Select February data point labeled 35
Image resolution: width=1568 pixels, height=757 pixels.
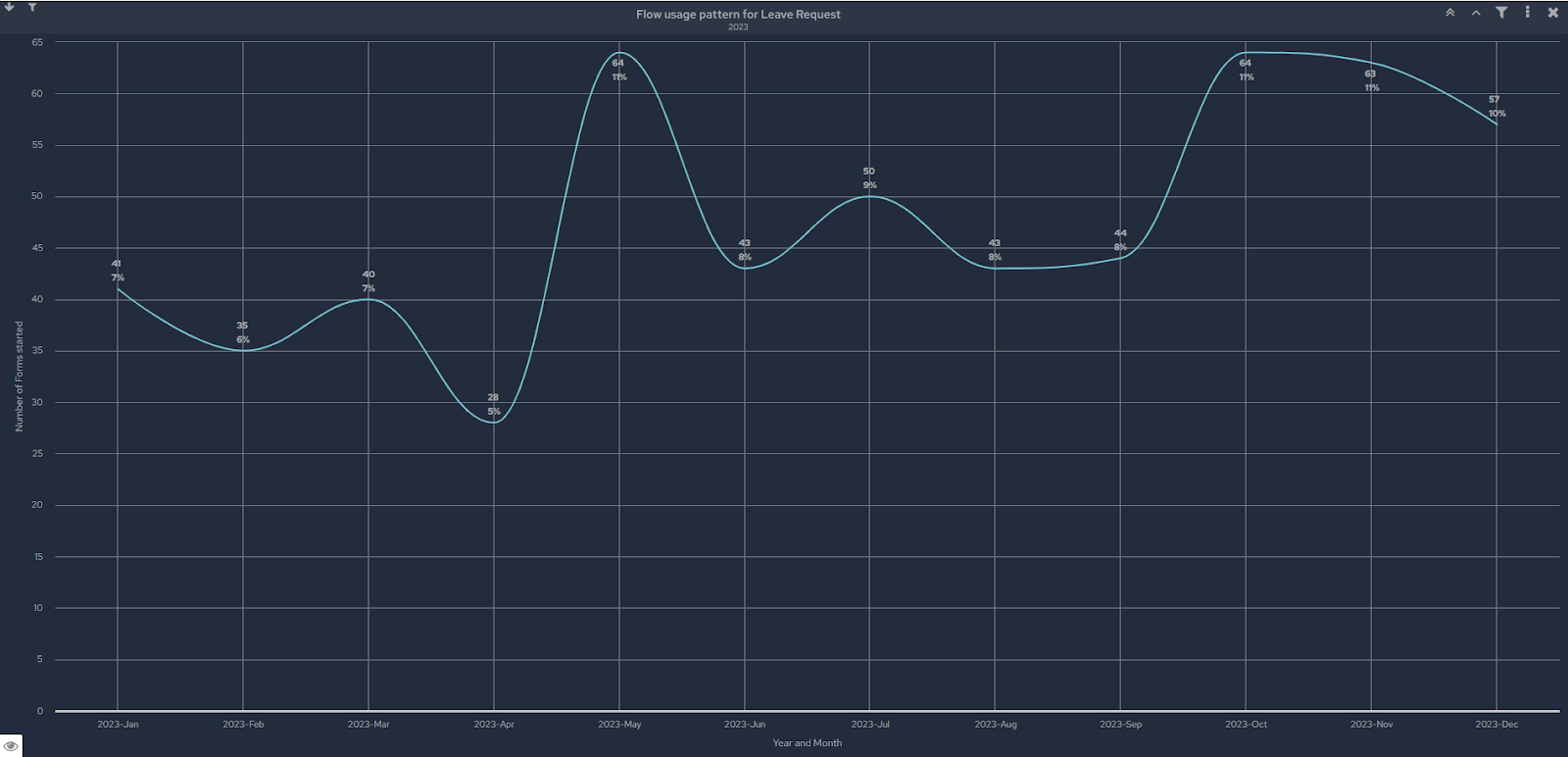(243, 350)
